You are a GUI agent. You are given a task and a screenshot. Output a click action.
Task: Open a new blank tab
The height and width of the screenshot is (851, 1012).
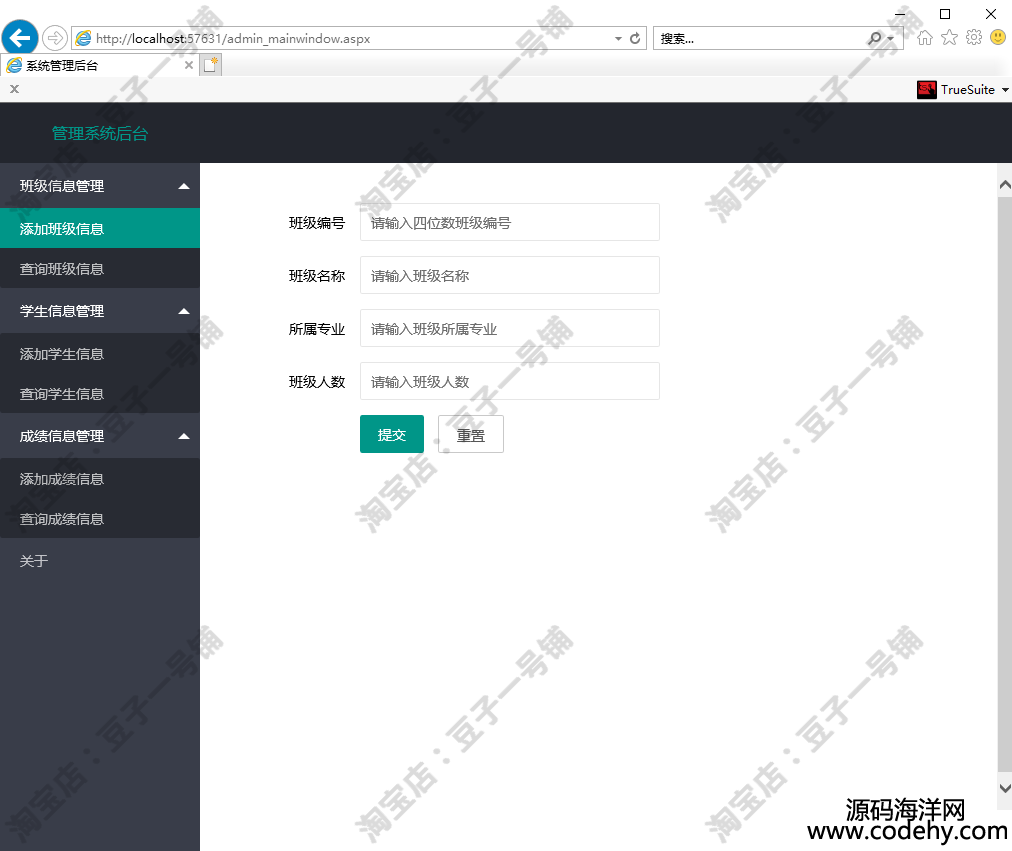click(x=211, y=65)
